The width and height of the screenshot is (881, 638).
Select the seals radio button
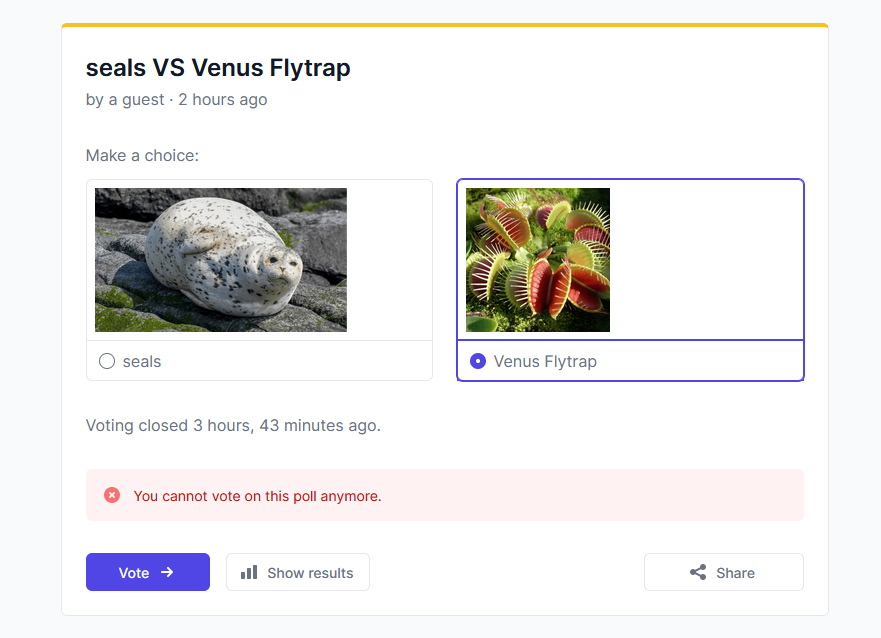(107, 361)
